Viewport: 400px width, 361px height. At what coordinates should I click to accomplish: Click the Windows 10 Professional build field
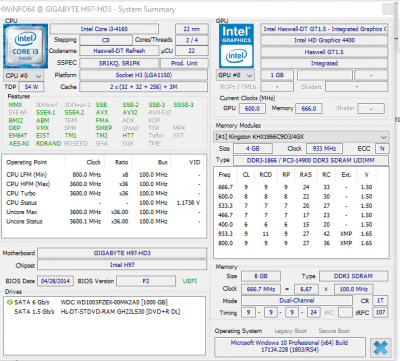tap(290, 346)
